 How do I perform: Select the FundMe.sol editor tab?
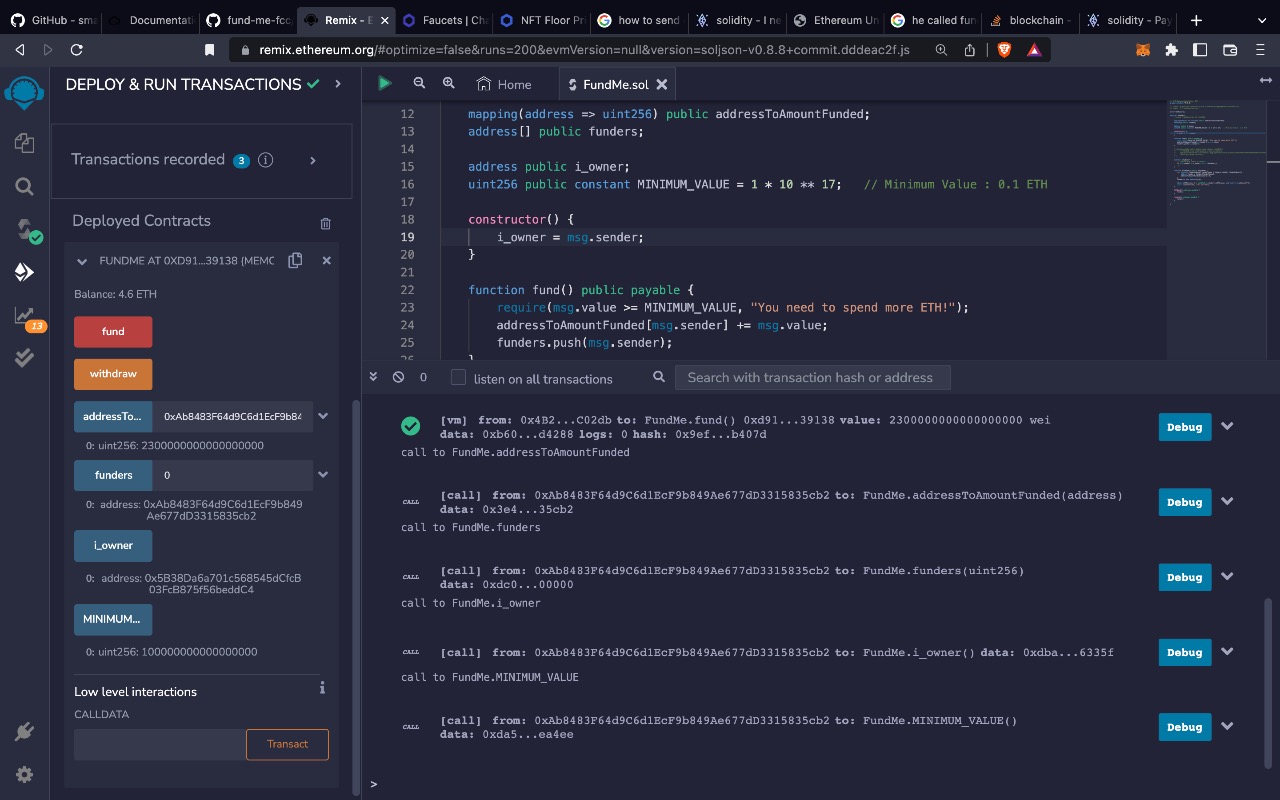pyautogui.click(x=618, y=84)
